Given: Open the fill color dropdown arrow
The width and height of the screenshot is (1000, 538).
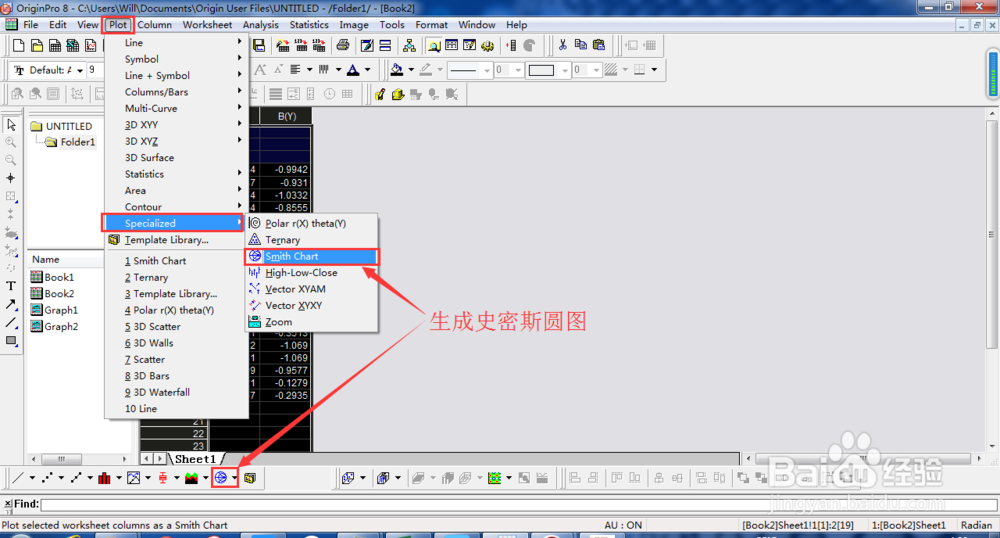Looking at the screenshot, I should pos(411,70).
